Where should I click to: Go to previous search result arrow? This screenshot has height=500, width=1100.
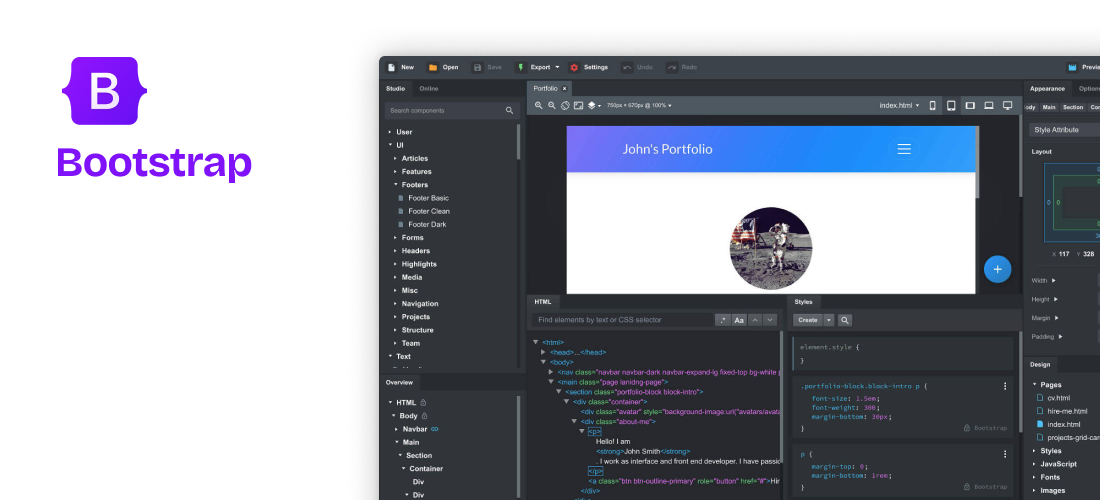(754, 320)
